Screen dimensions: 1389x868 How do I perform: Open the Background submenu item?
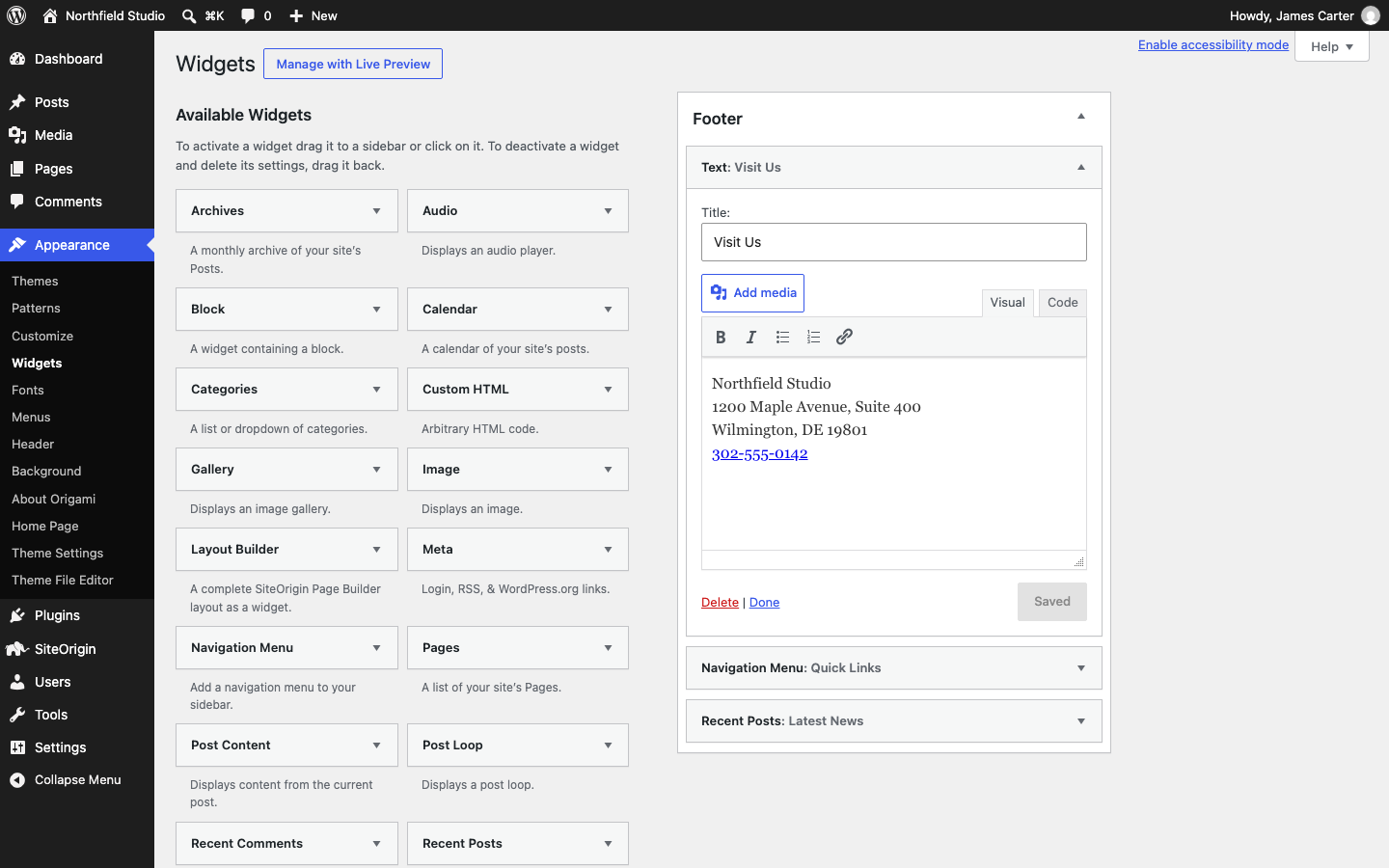[x=46, y=472]
